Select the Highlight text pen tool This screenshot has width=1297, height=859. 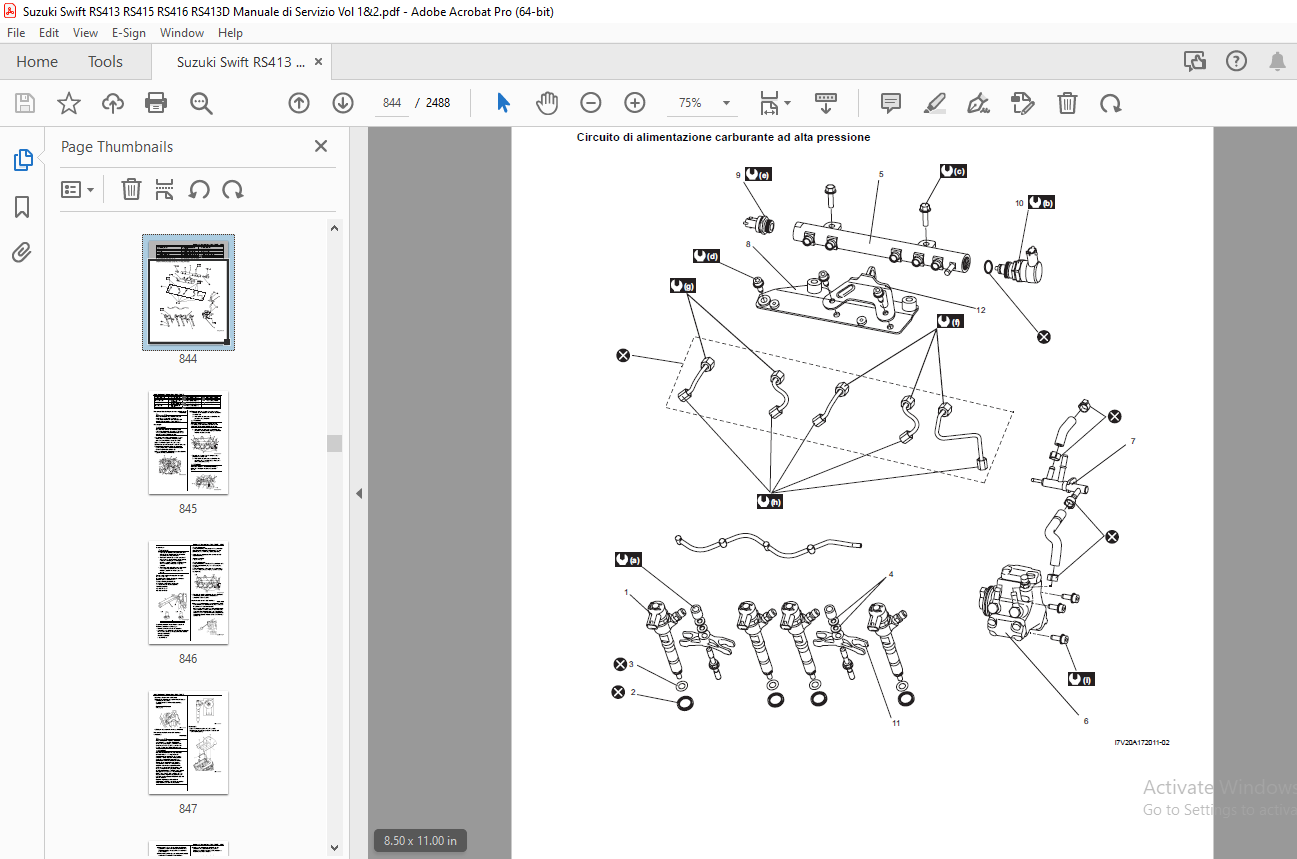[935, 103]
